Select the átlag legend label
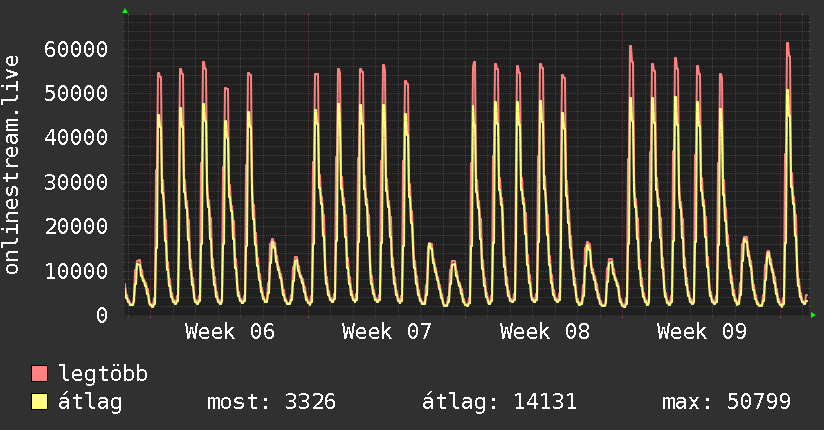Screen dimensions: 824x430 [x=90, y=402]
